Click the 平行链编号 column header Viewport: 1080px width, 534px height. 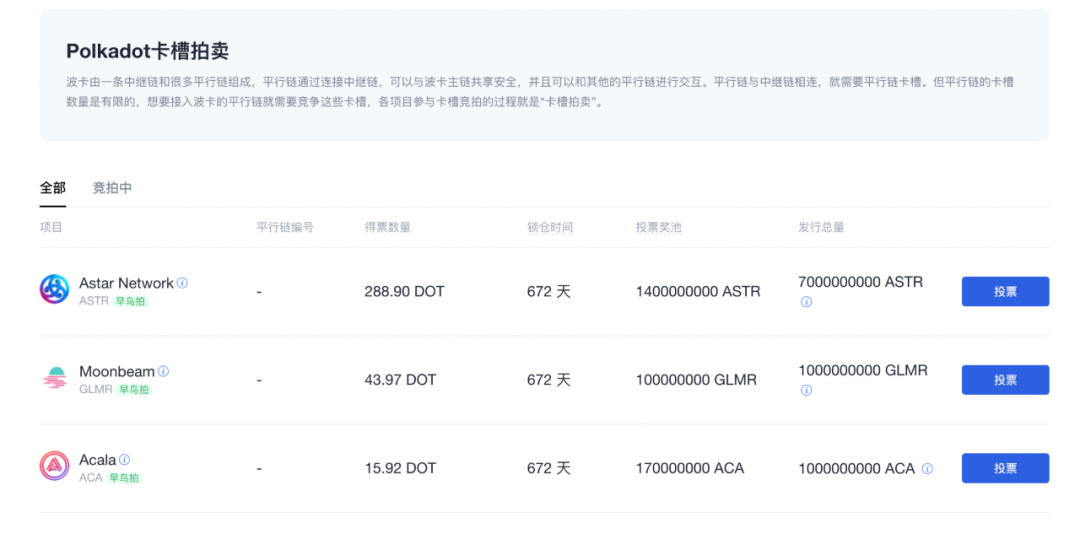[284, 227]
